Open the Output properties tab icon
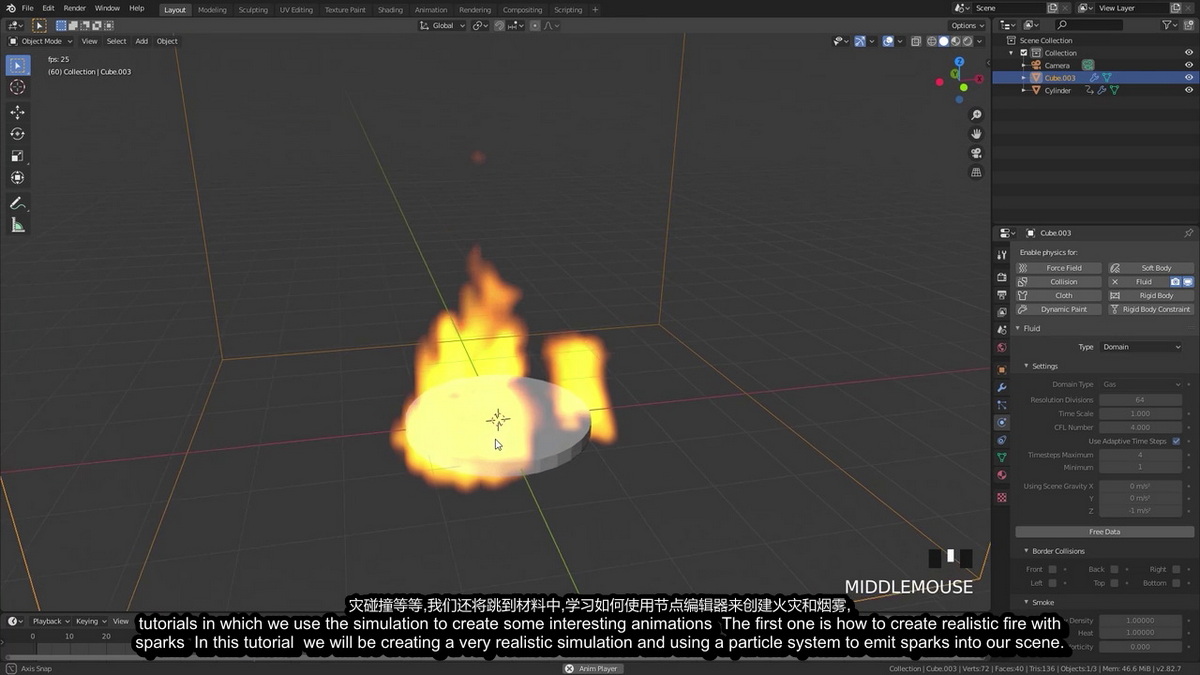This screenshot has height=675, width=1200. [x=1001, y=295]
